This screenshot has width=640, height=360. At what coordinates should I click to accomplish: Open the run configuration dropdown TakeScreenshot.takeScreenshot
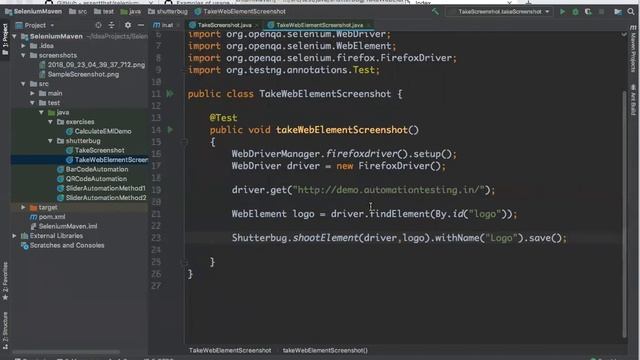click(500, 11)
